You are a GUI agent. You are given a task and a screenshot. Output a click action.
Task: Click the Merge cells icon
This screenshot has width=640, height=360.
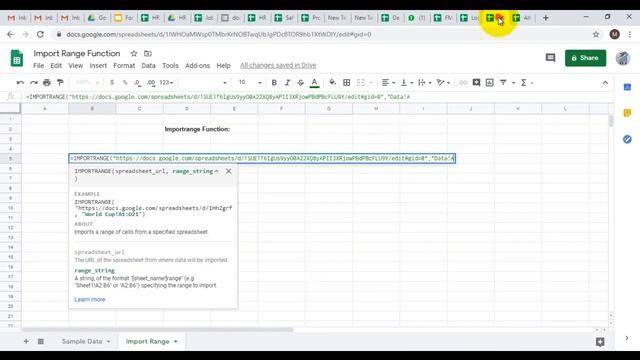(x=361, y=82)
